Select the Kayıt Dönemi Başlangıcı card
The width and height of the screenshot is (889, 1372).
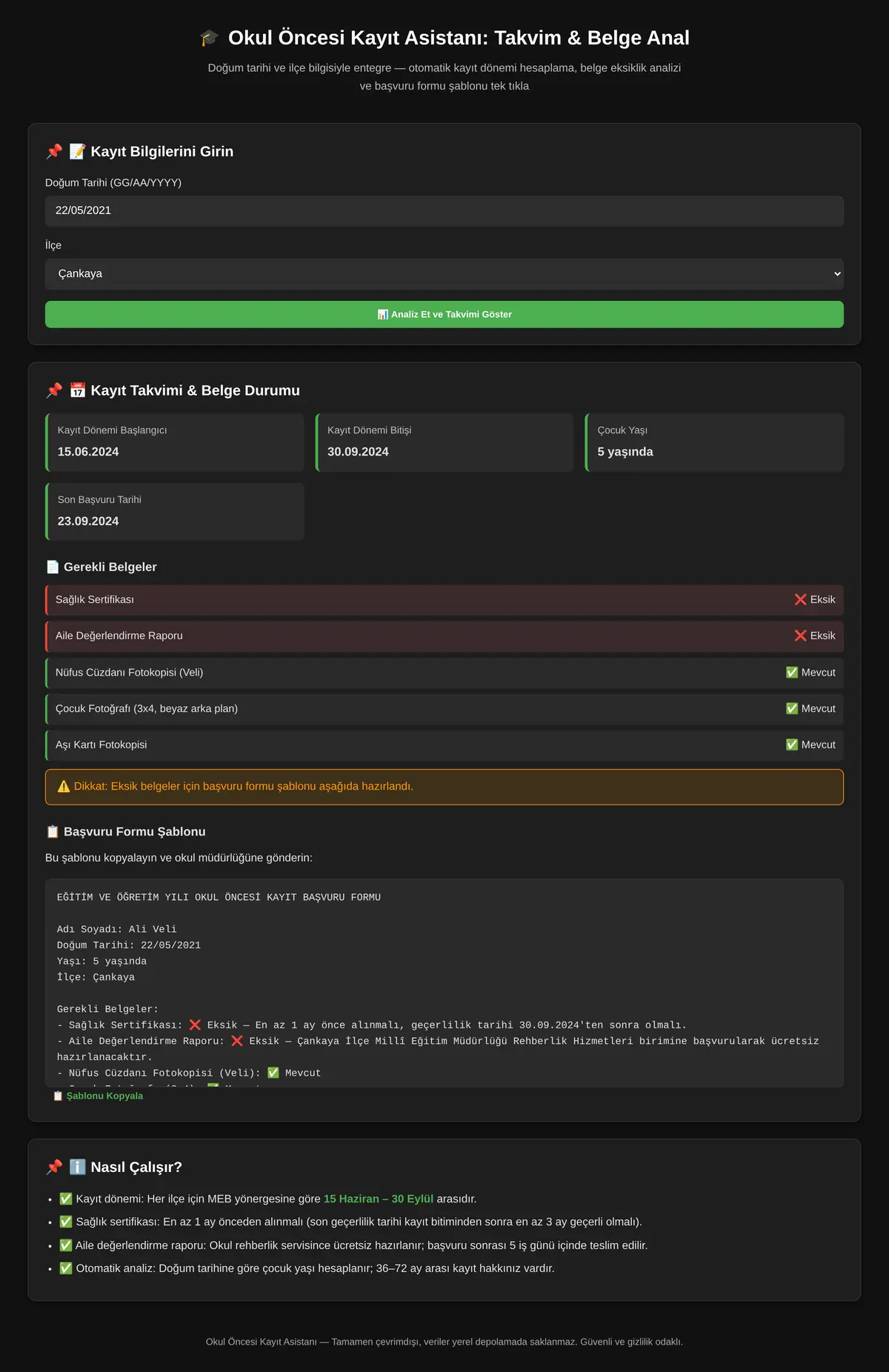tap(175, 442)
